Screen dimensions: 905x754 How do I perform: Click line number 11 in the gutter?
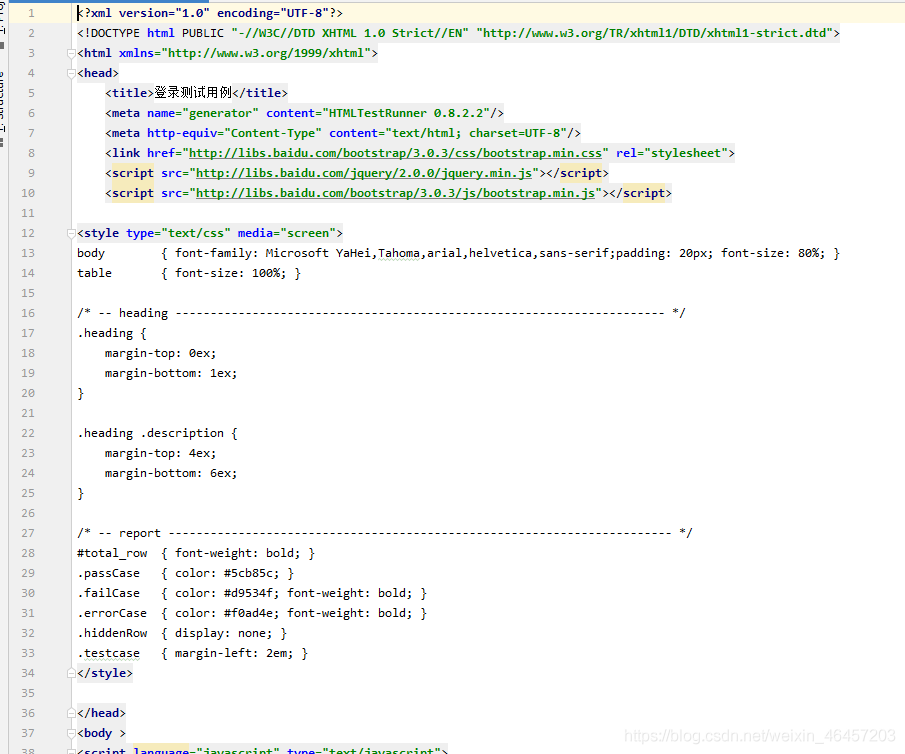28,213
